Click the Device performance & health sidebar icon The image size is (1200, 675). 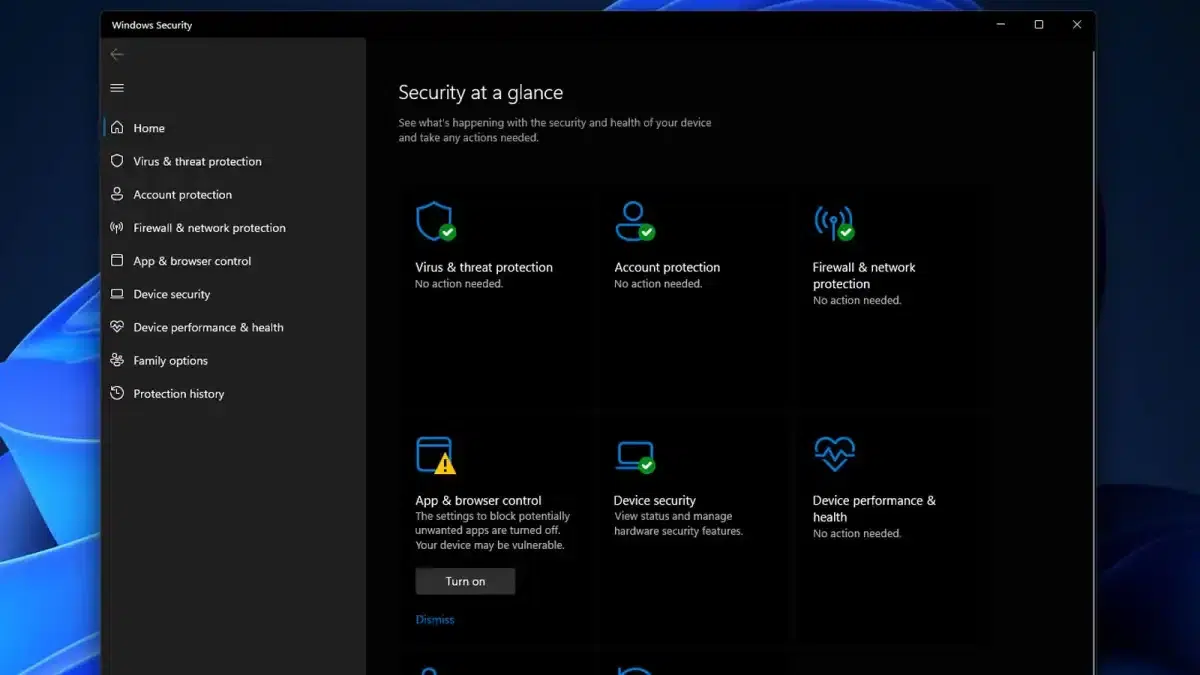[x=117, y=327]
